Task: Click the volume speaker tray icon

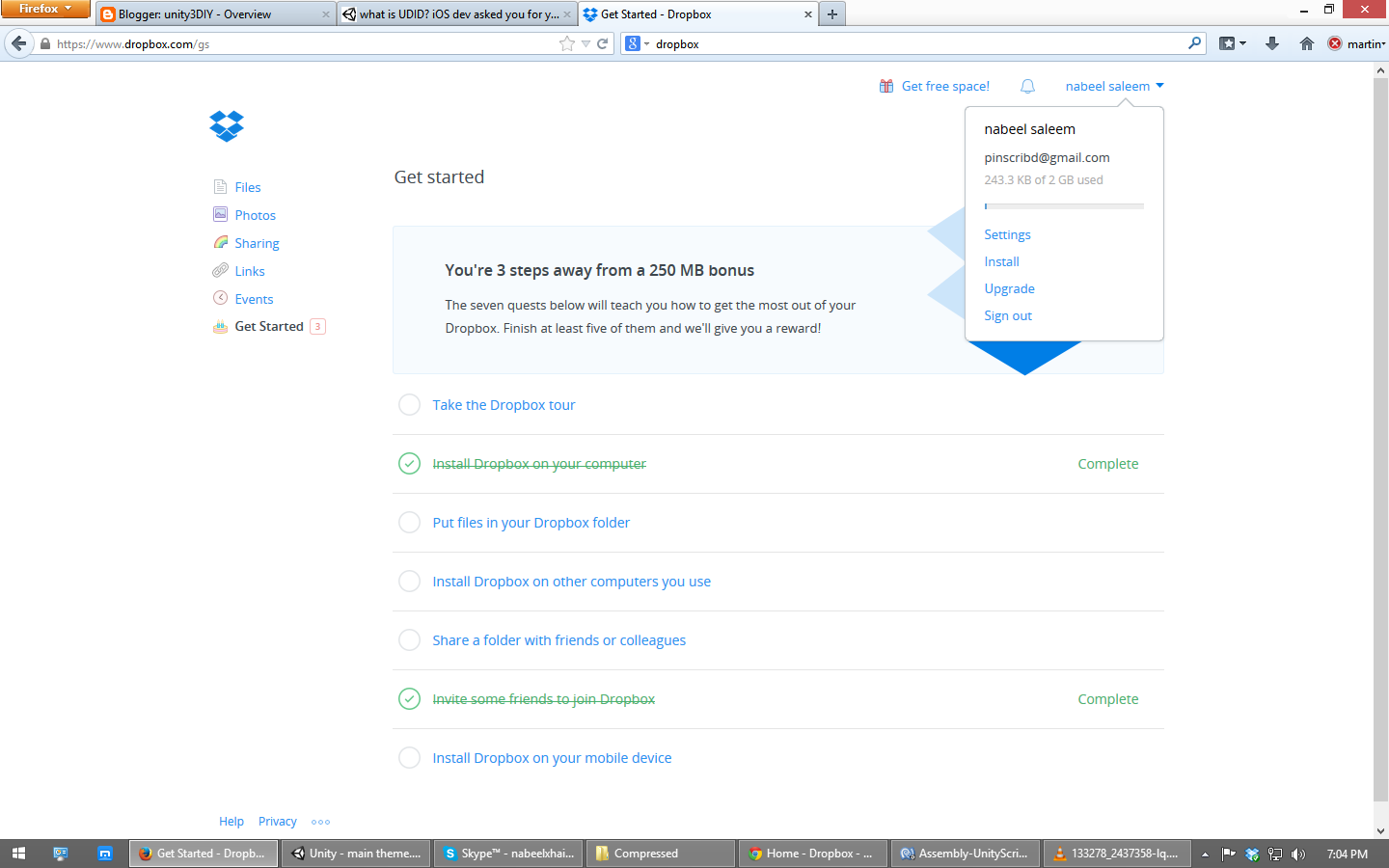Action: [x=1298, y=854]
